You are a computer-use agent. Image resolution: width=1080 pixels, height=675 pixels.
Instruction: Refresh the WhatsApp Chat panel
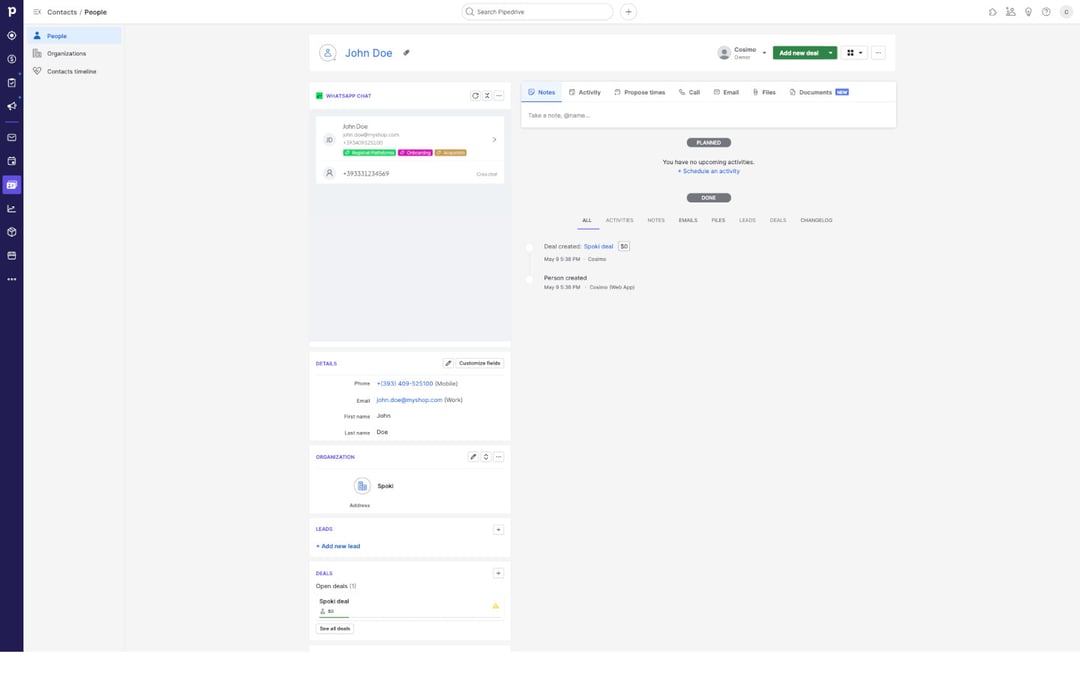475,95
